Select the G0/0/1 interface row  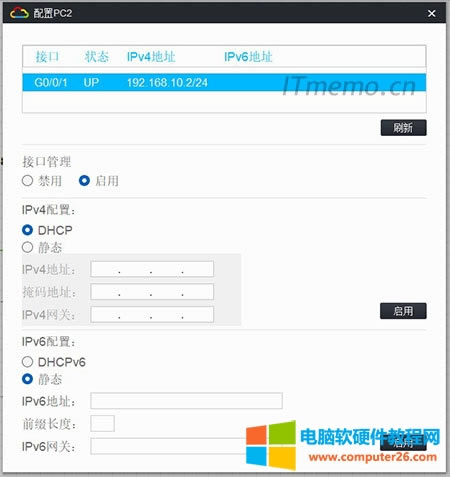[224, 82]
